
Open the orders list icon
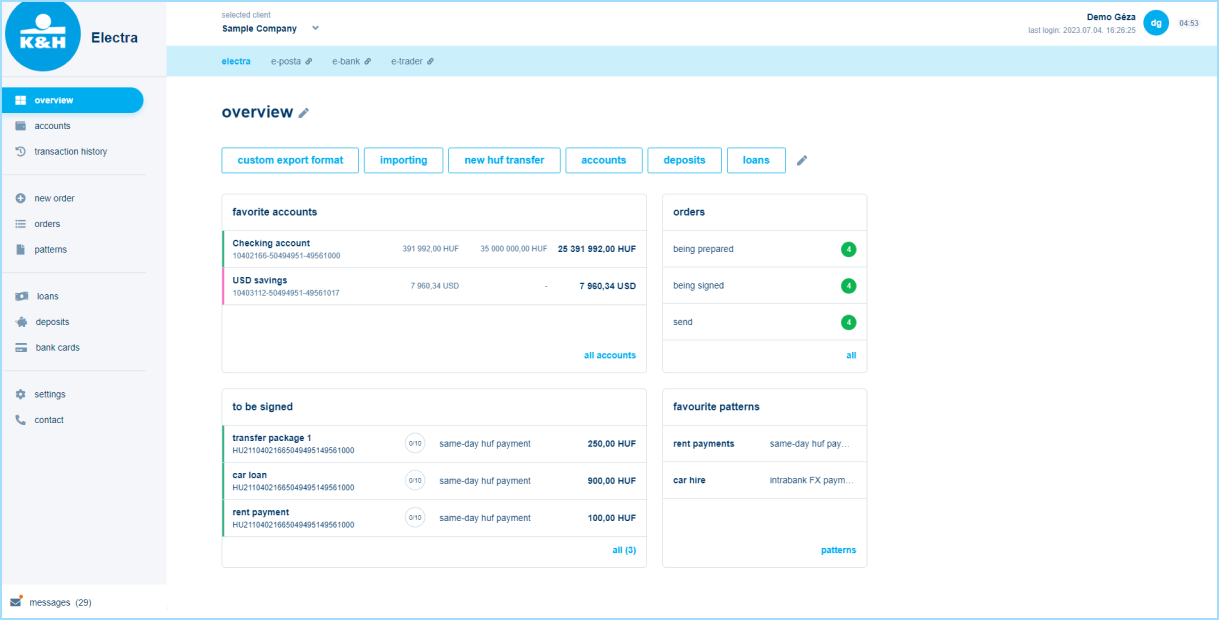(20, 223)
